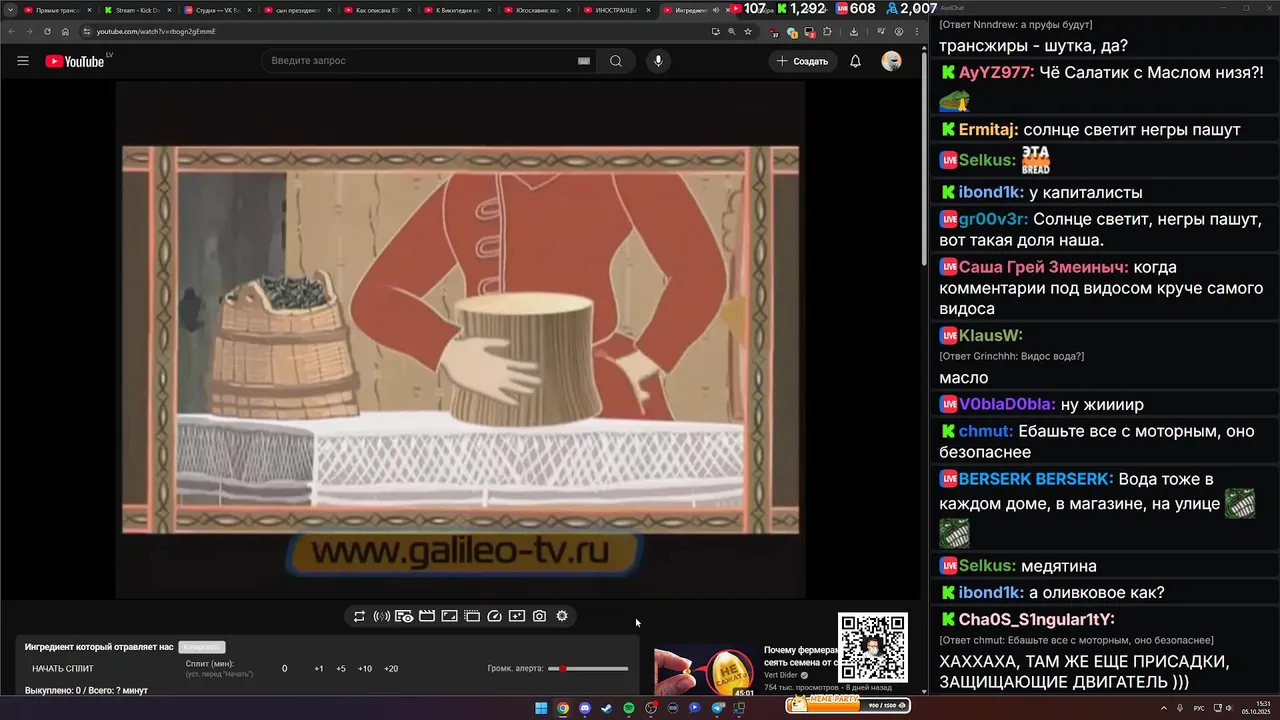Click chat username Cha0S_S1ngular1tY

(1036, 620)
